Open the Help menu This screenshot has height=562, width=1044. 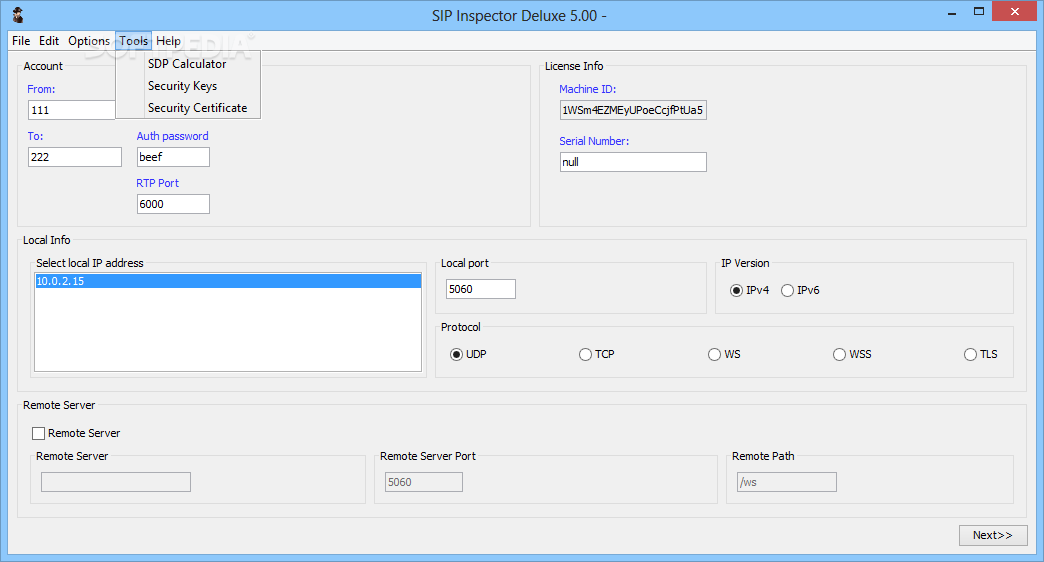pyautogui.click(x=168, y=41)
